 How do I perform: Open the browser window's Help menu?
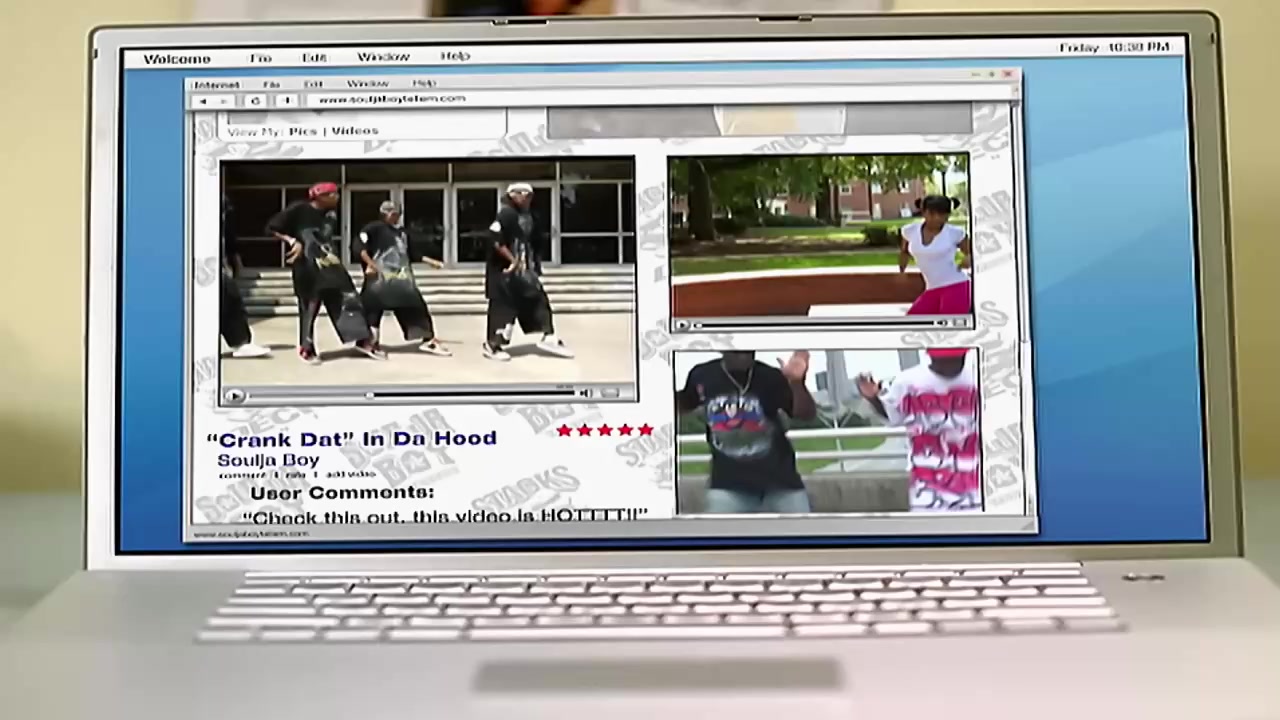point(424,83)
